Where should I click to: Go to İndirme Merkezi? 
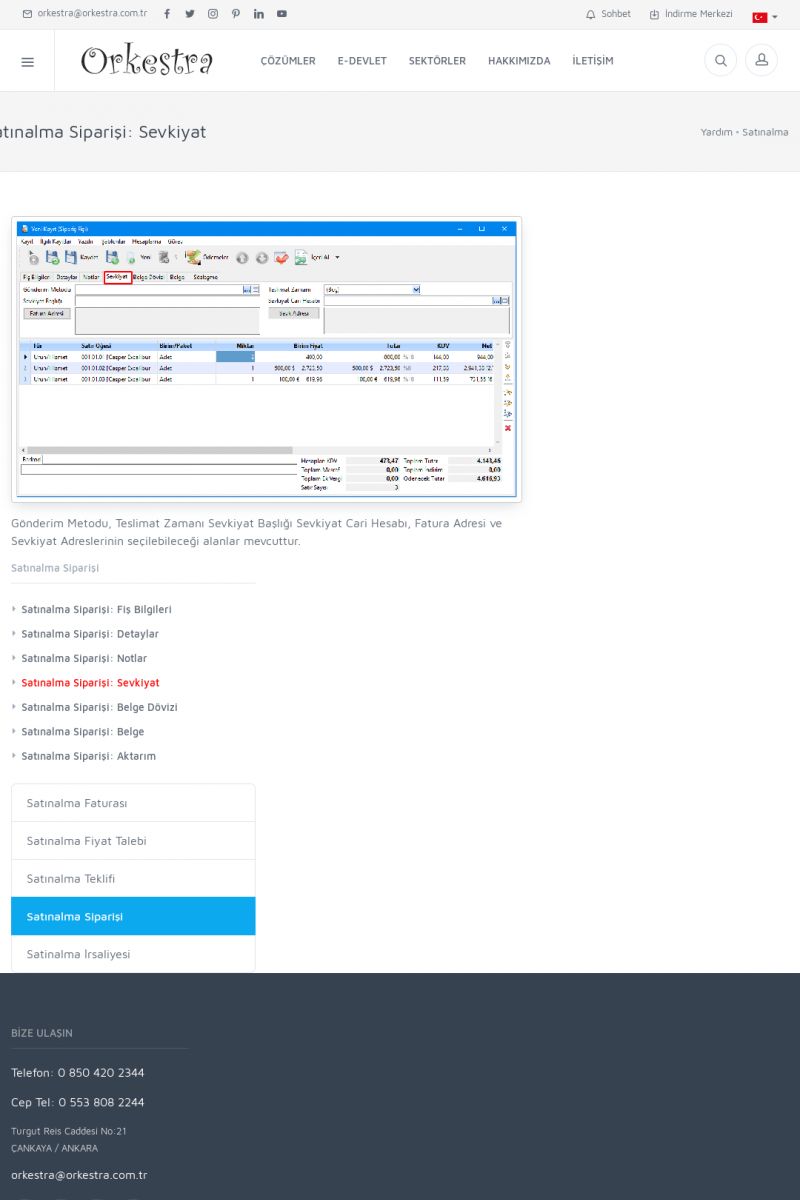click(691, 14)
